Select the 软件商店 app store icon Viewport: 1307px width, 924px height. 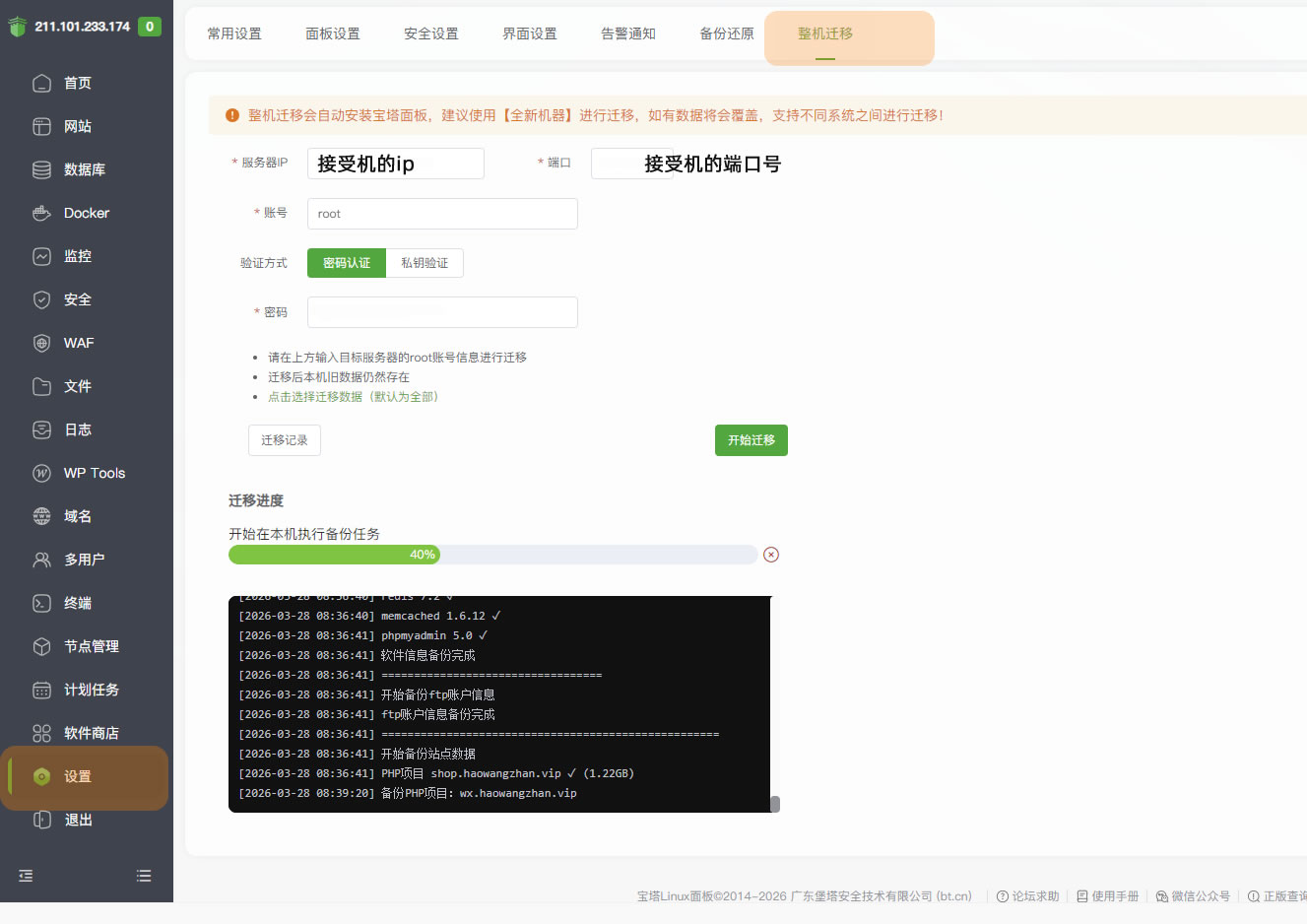click(x=41, y=733)
